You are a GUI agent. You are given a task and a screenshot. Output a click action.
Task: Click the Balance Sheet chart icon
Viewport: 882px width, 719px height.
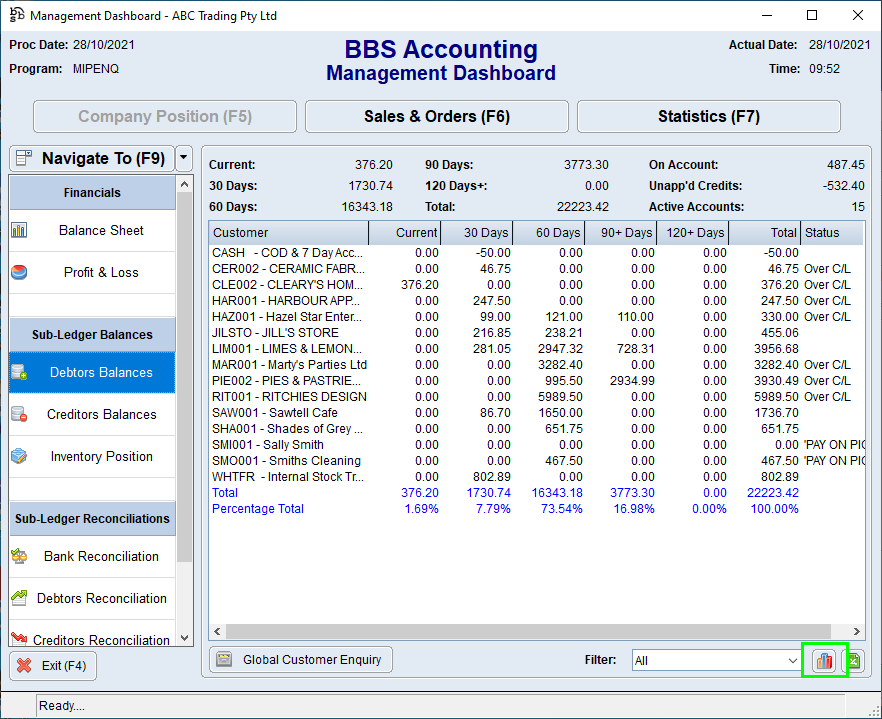click(x=19, y=230)
